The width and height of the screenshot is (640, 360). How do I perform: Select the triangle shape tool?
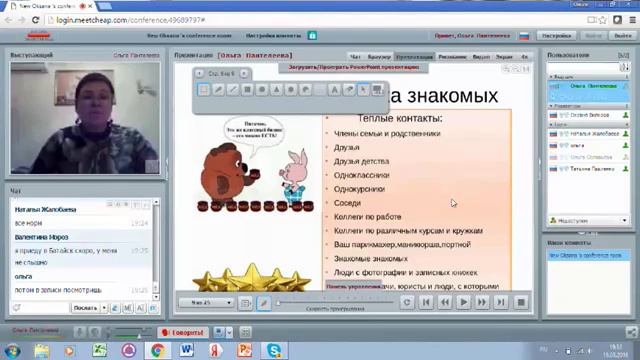(276, 89)
